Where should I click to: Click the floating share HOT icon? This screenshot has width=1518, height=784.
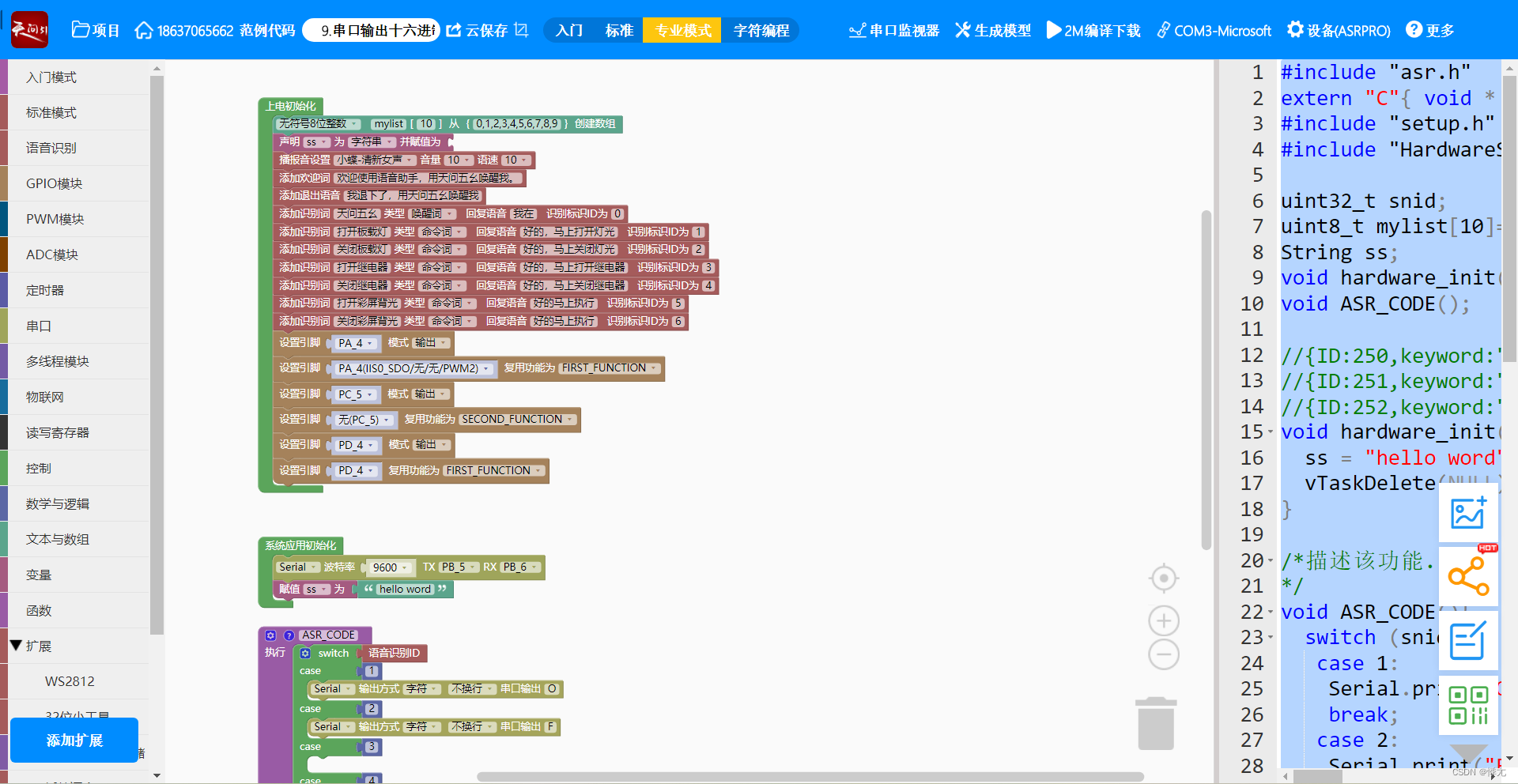(1468, 575)
